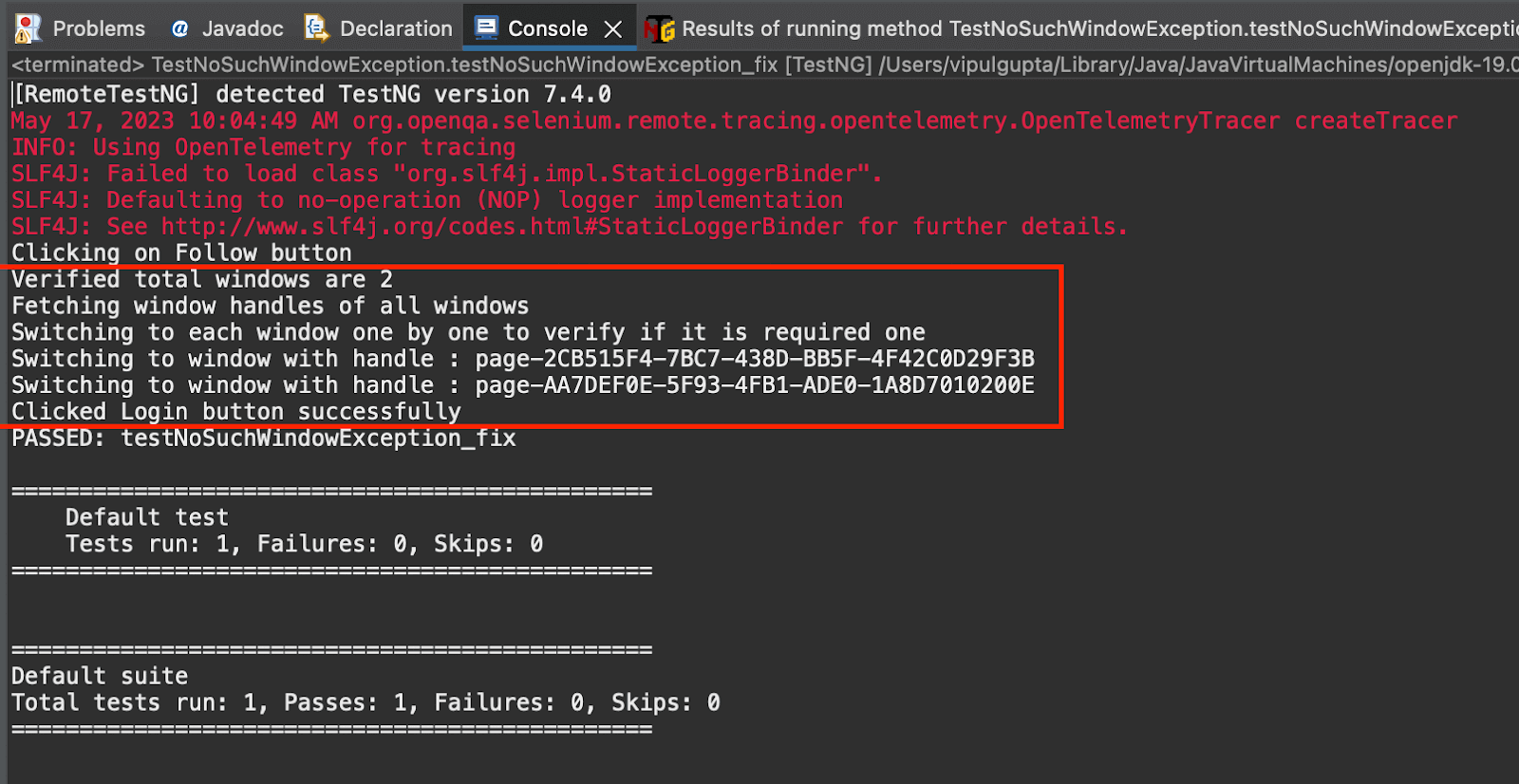
Task: Click "PASSED: testNoSuchWindowException_fix" line
Action: coord(264,439)
